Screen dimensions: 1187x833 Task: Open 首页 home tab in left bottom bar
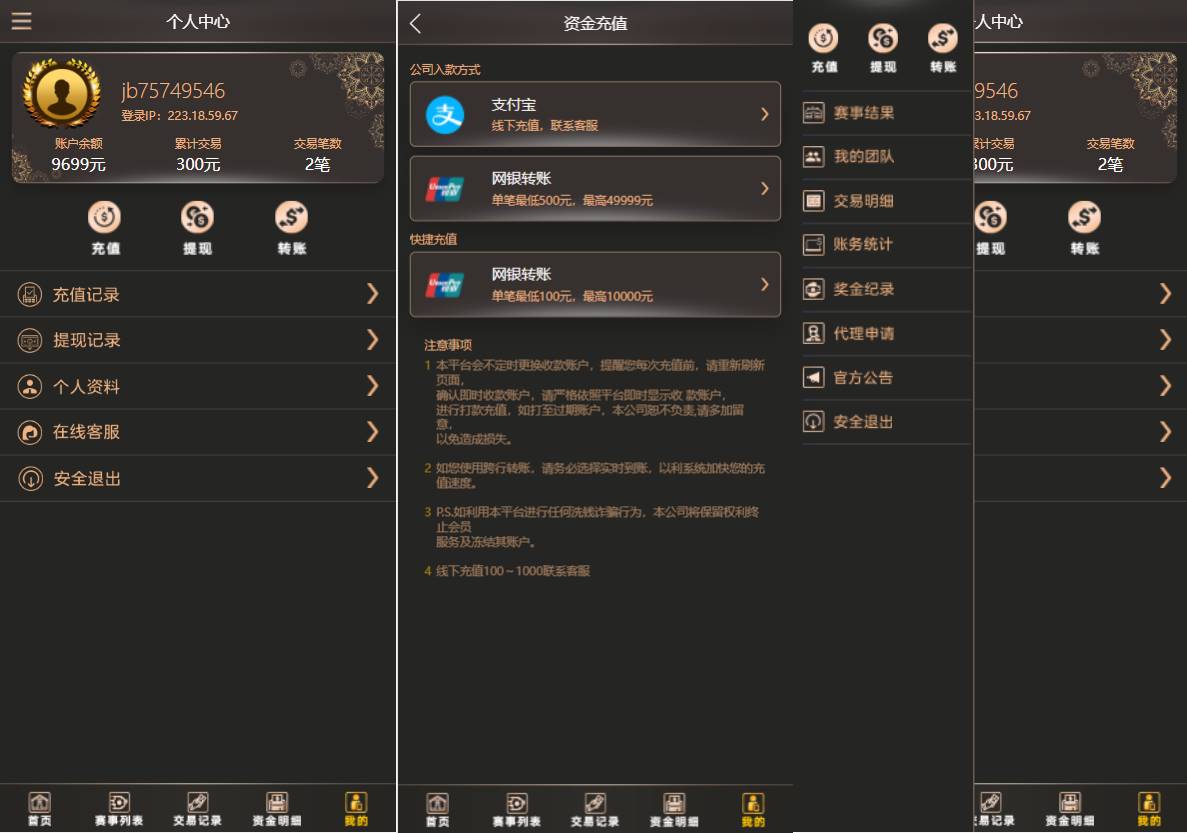pos(39,809)
